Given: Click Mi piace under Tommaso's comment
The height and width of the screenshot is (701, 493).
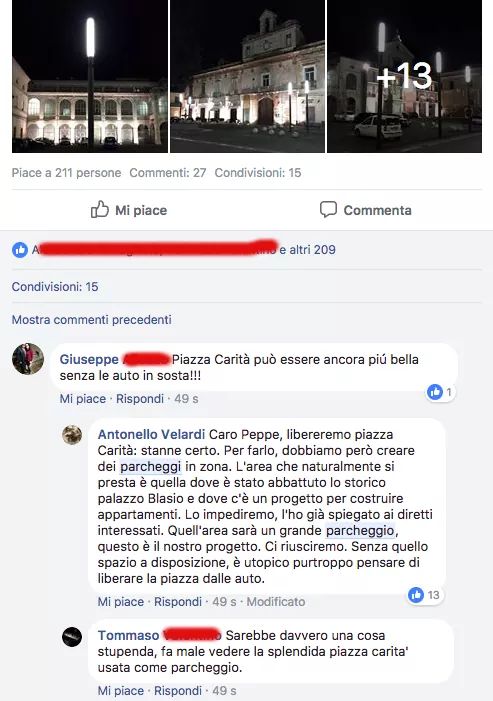Looking at the screenshot, I should tap(121, 691).
